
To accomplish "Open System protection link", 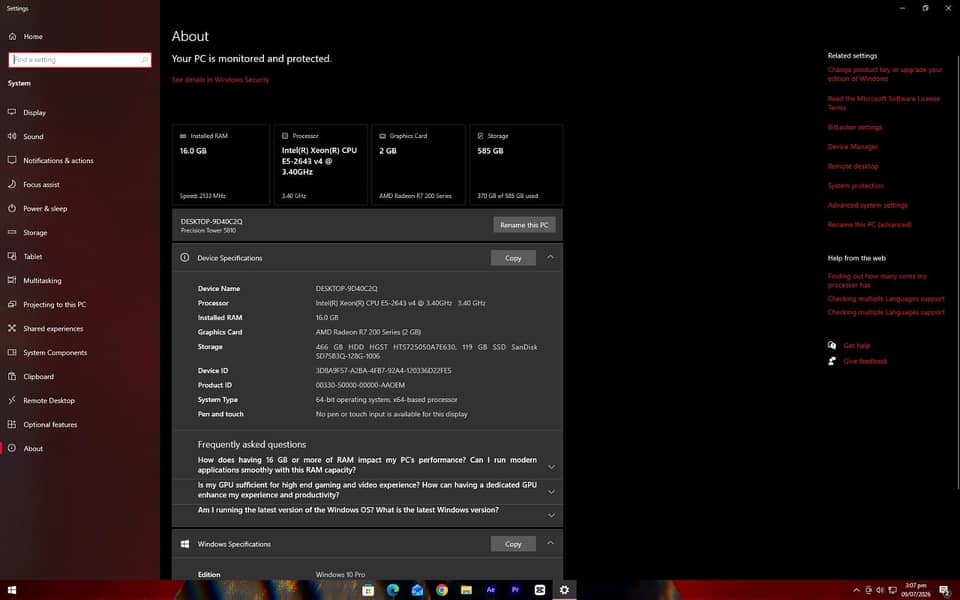I will point(855,186).
